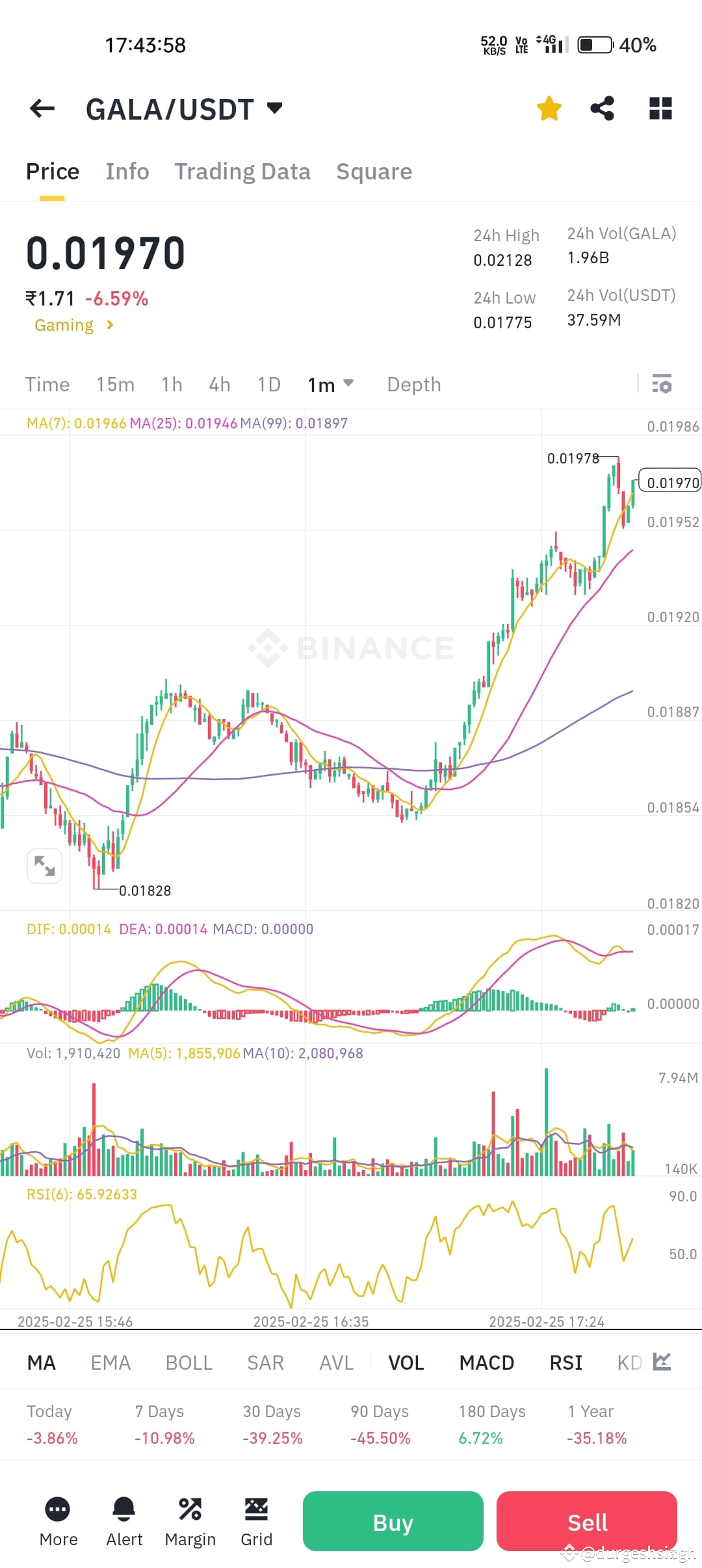
Task: Open the 1m timeframe dropdown
Action: [330, 384]
